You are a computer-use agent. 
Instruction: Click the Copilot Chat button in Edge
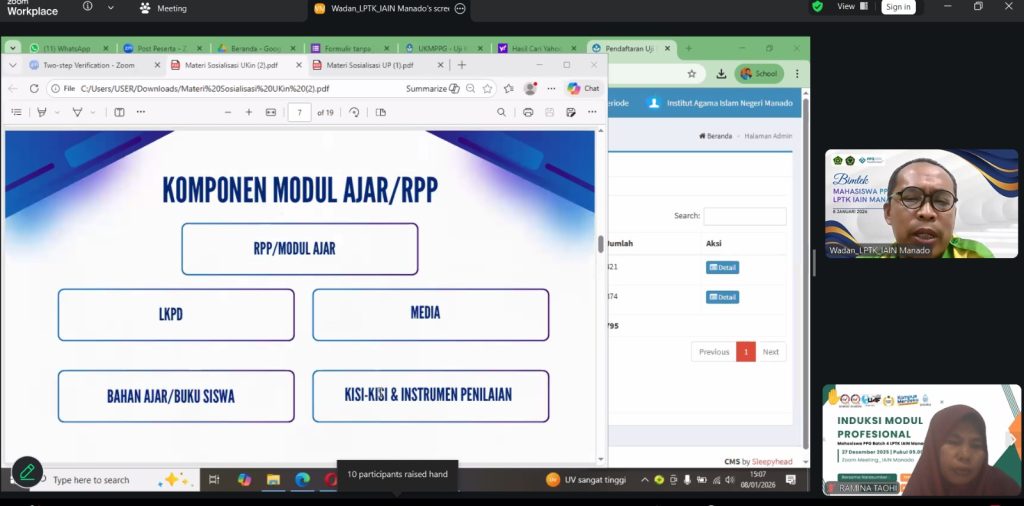pyautogui.click(x=583, y=88)
